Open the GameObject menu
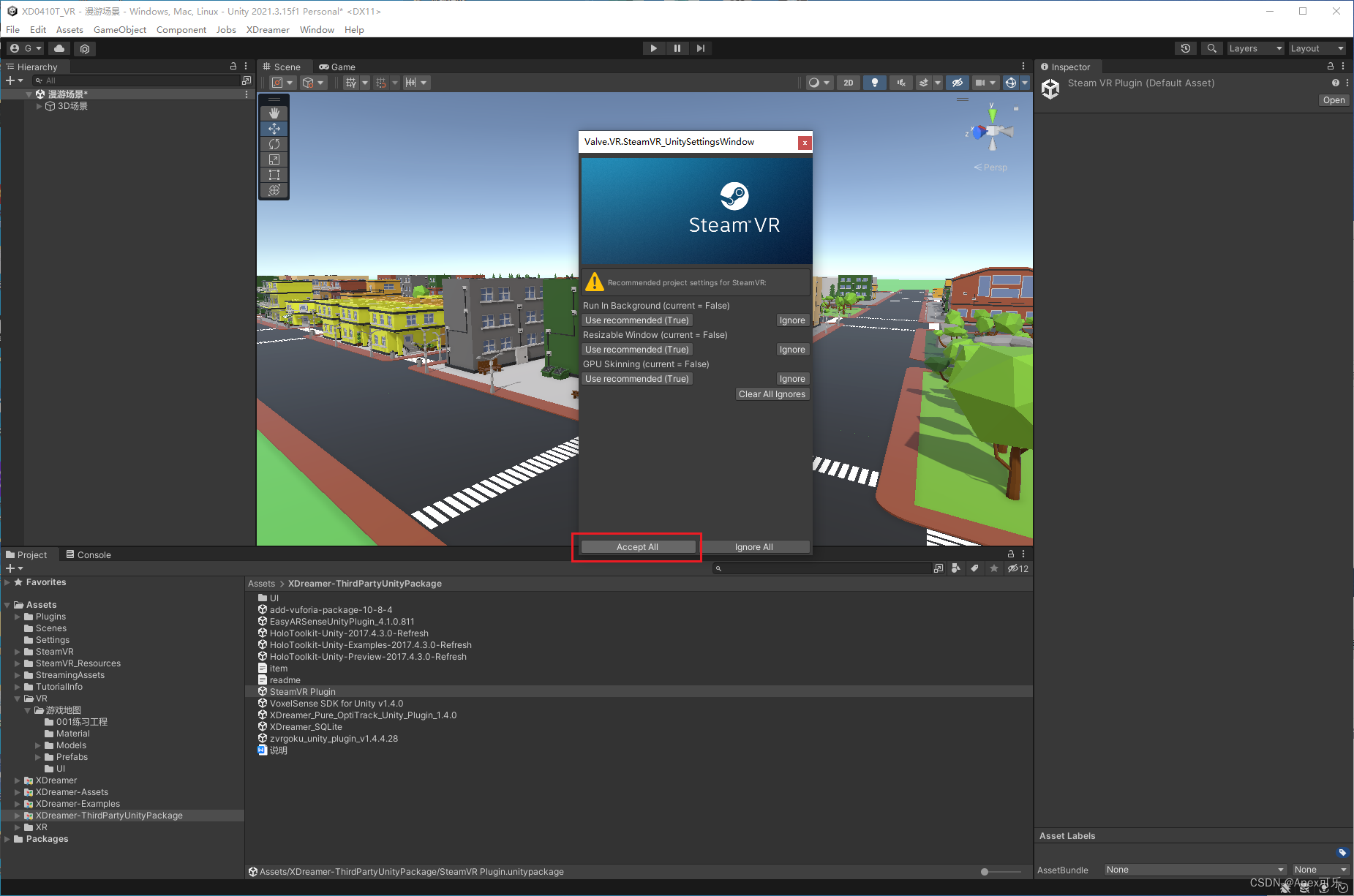This screenshot has width=1354, height=896. (120, 30)
